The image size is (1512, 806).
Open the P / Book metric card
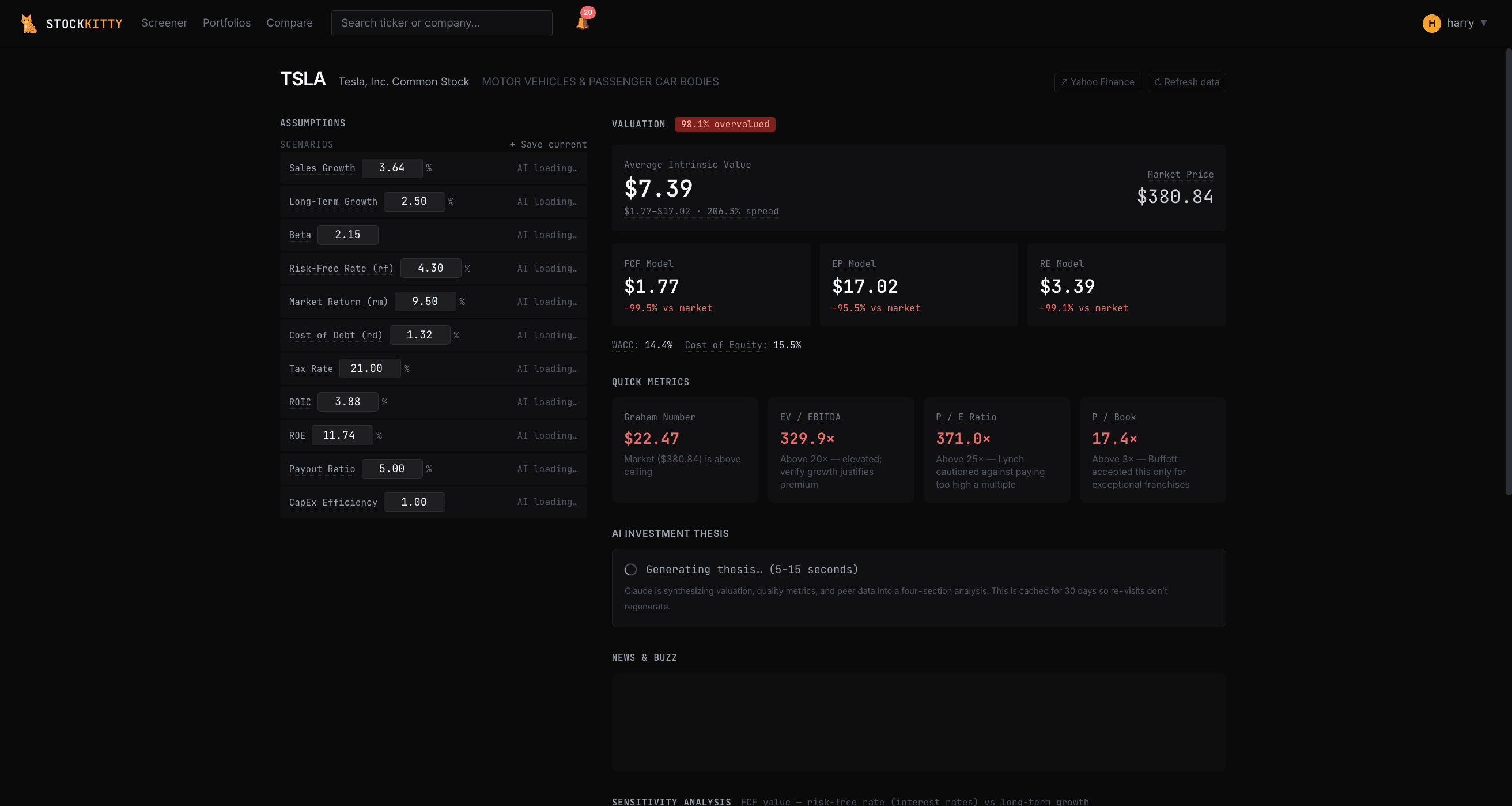(1152, 450)
